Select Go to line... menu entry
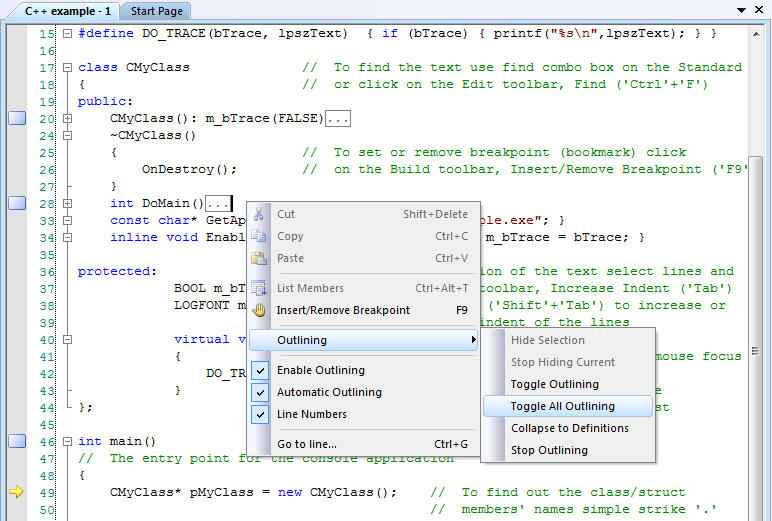The image size is (772, 521). pyautogui.click(x=363, y=444)
